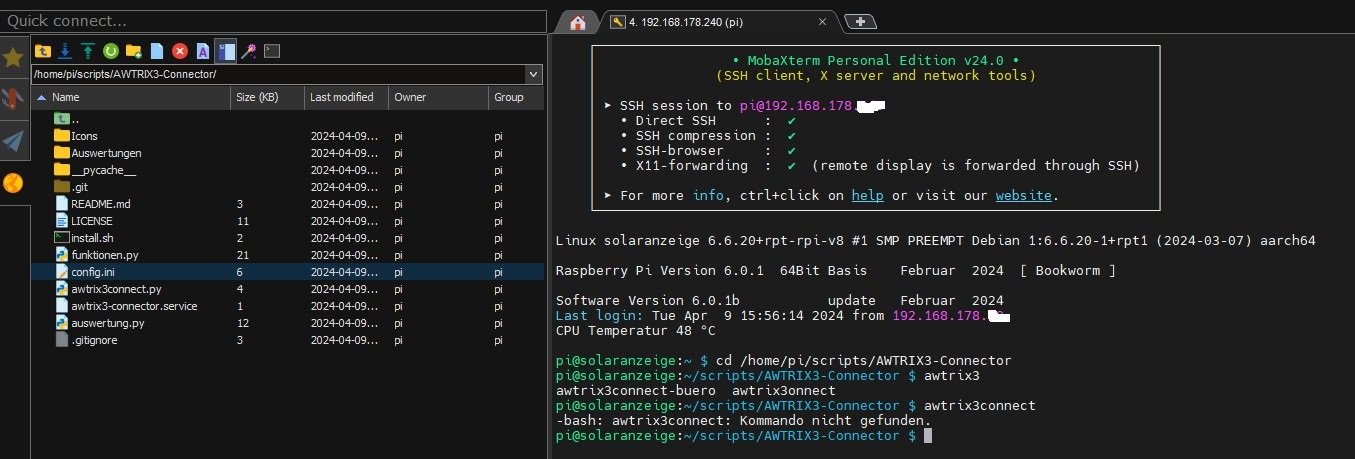Image resolution: width=1355 pixels, height=459 pixels.
Task: Click the Quick connect input field
Action: pos(272,20)
